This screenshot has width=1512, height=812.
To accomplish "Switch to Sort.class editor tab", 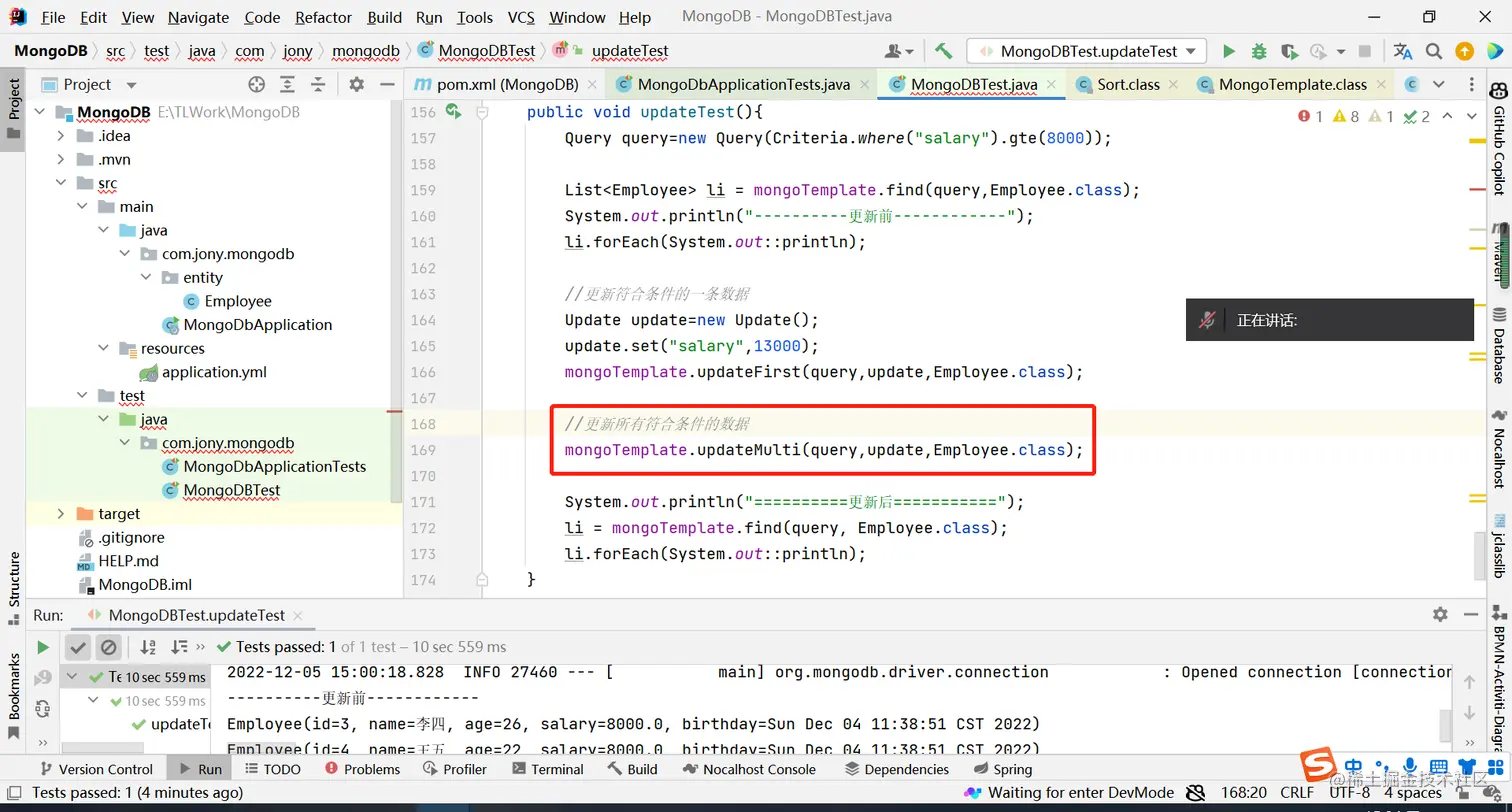I will coord(1128,85).
